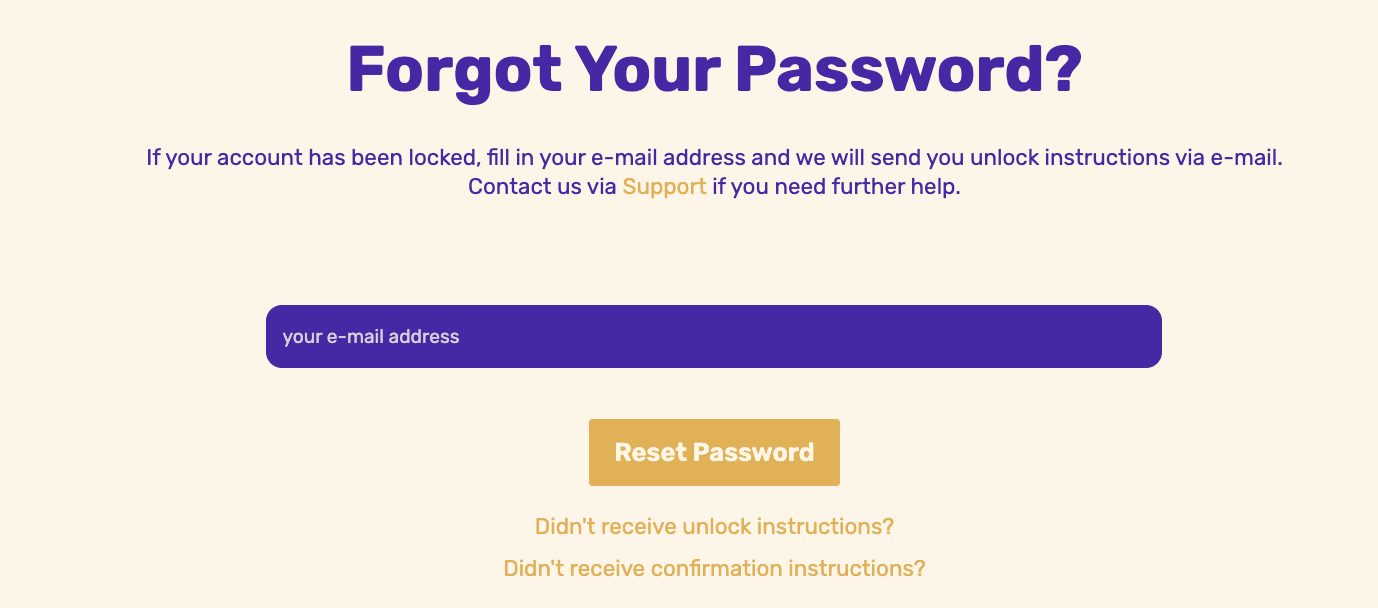The width and height of the screenshot is (1378, 608).
Task: Click the right end of the e-mail field
Action: pos(1130,336)
